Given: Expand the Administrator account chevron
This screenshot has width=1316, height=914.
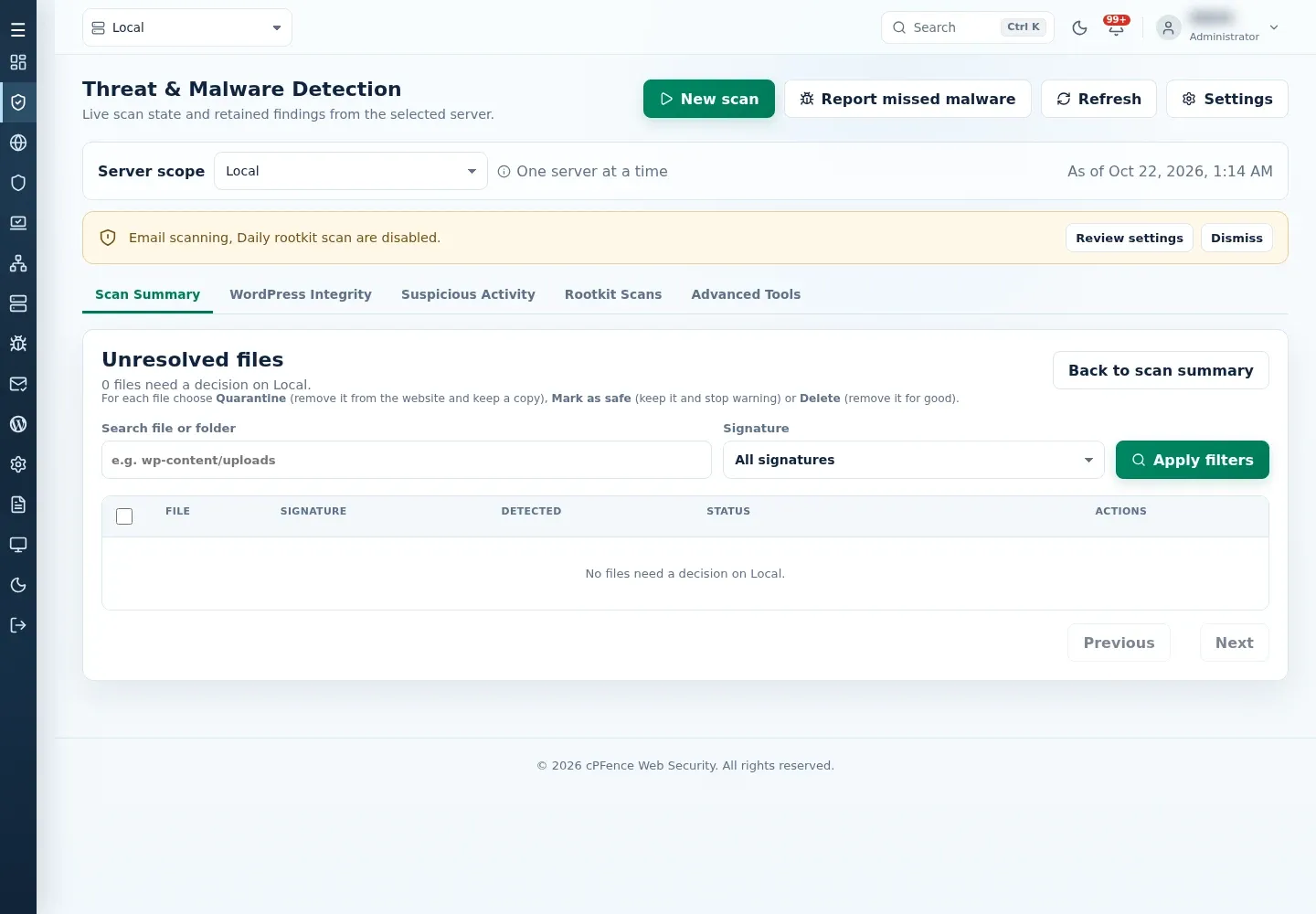Looking at the screenshot, I should [1274, 27].
